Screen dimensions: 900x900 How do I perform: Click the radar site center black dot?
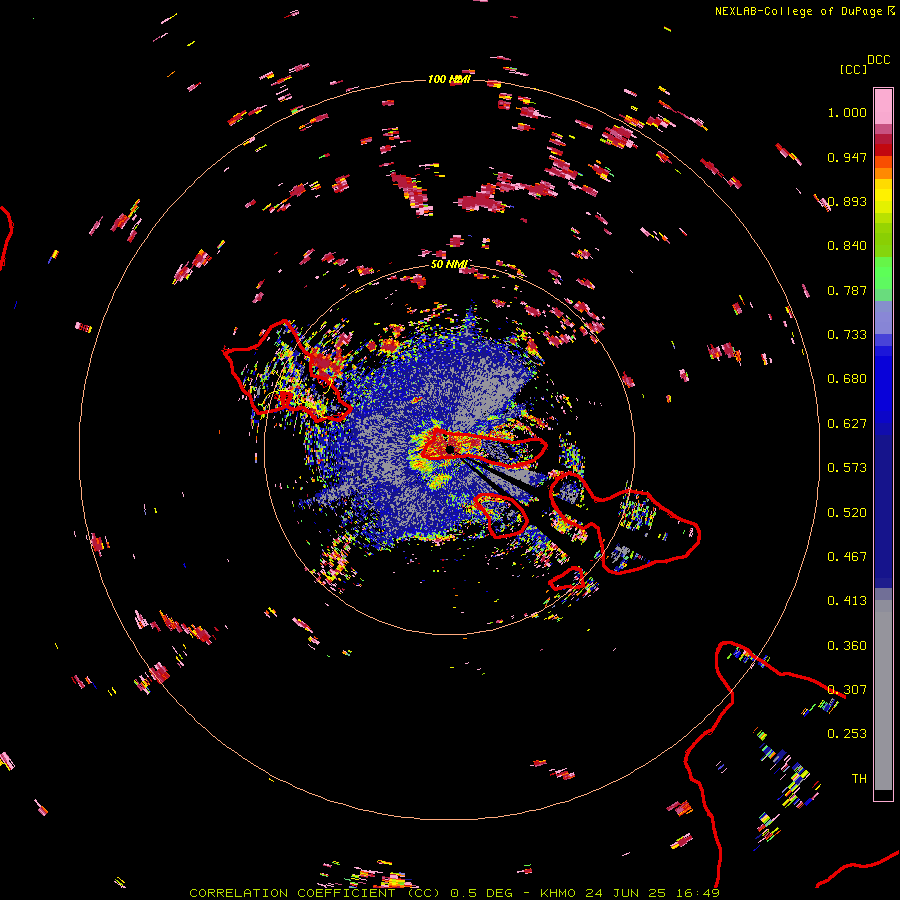451,449
